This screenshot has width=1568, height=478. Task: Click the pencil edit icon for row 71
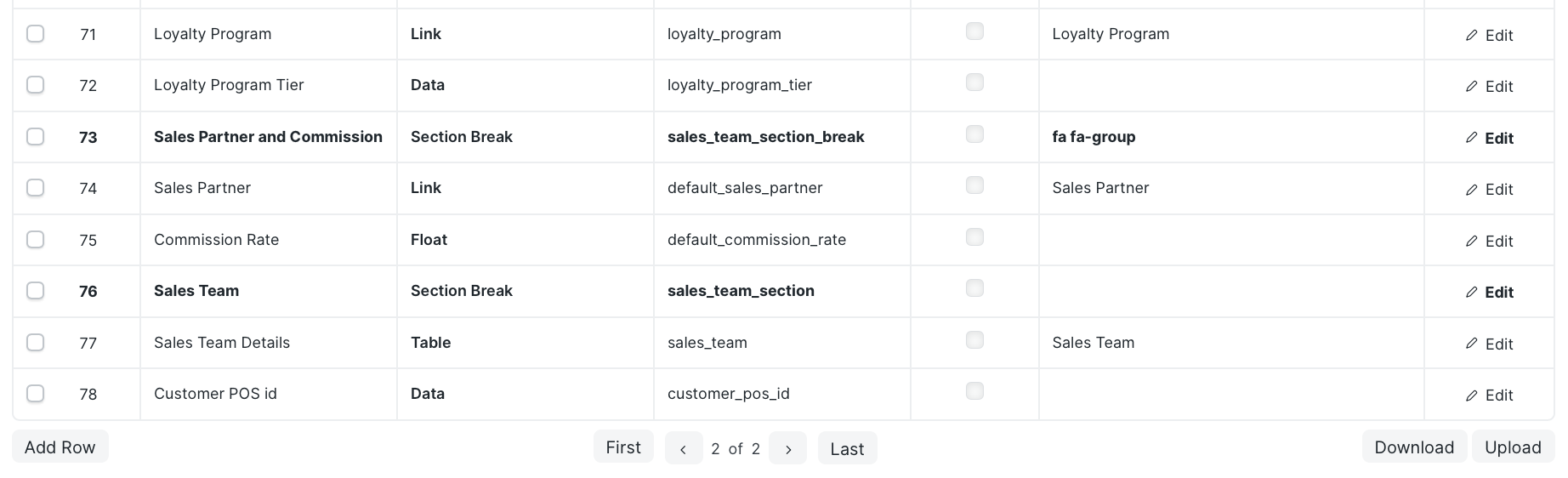(1472, 36)
